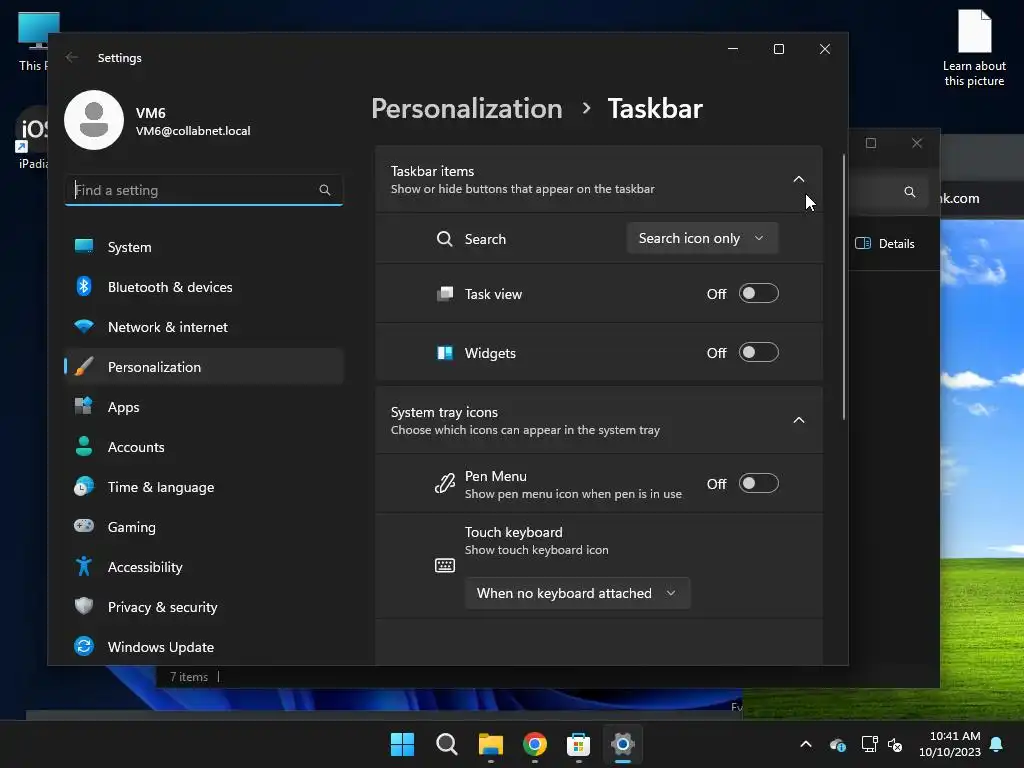Go to Network & internet settings
Viewport: 1024px width, 768px height.
point(204,327)
